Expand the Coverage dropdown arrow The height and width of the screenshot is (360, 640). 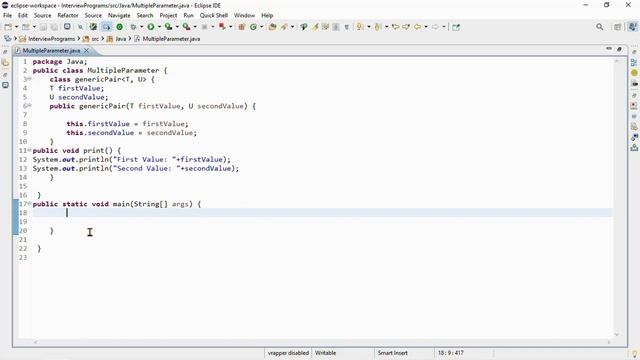[177, 27]
